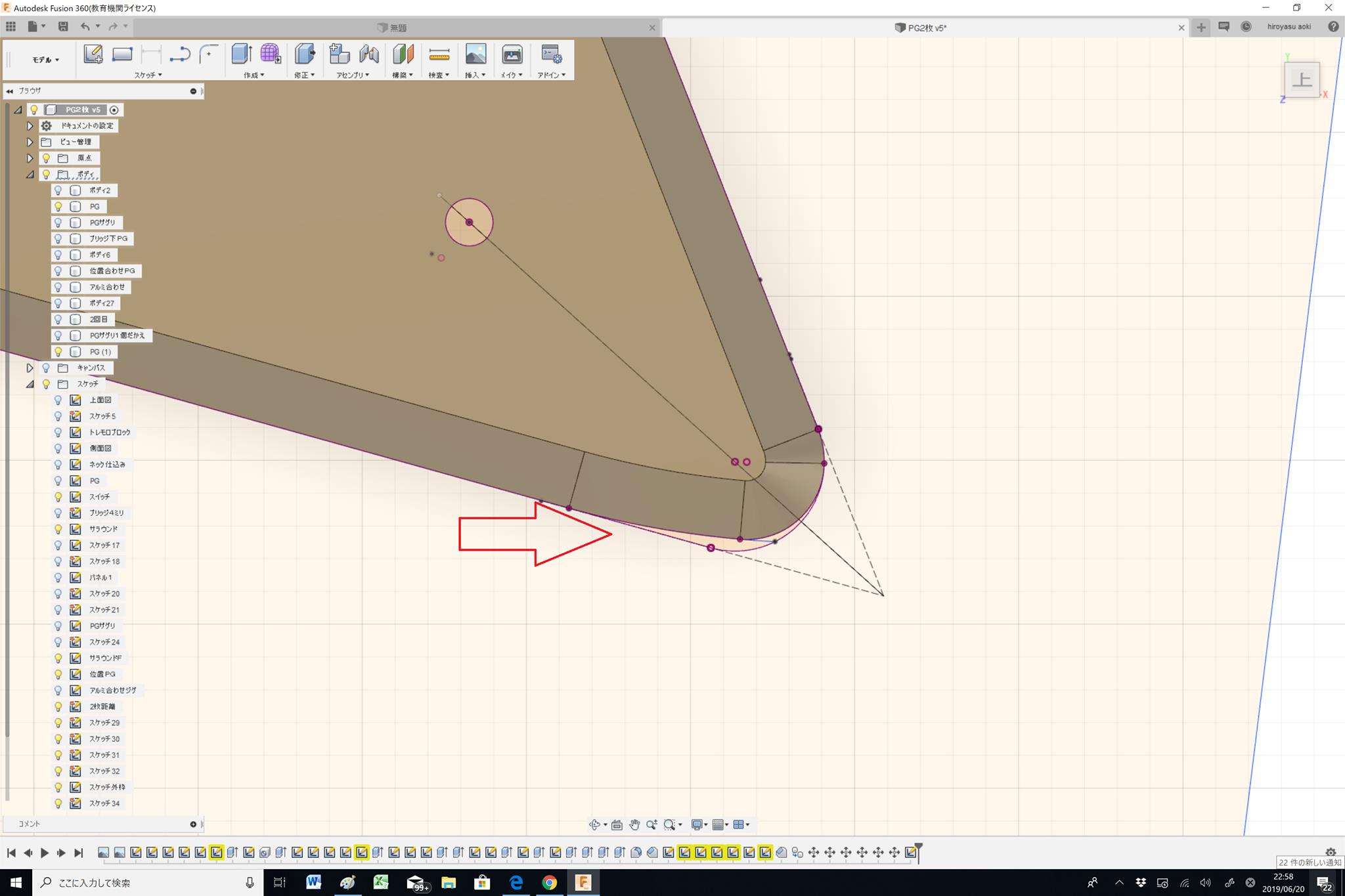Open Excel from the Windows taskbar
The height and width of the screenshot is (896, 1345).
(x=381, y=883)
